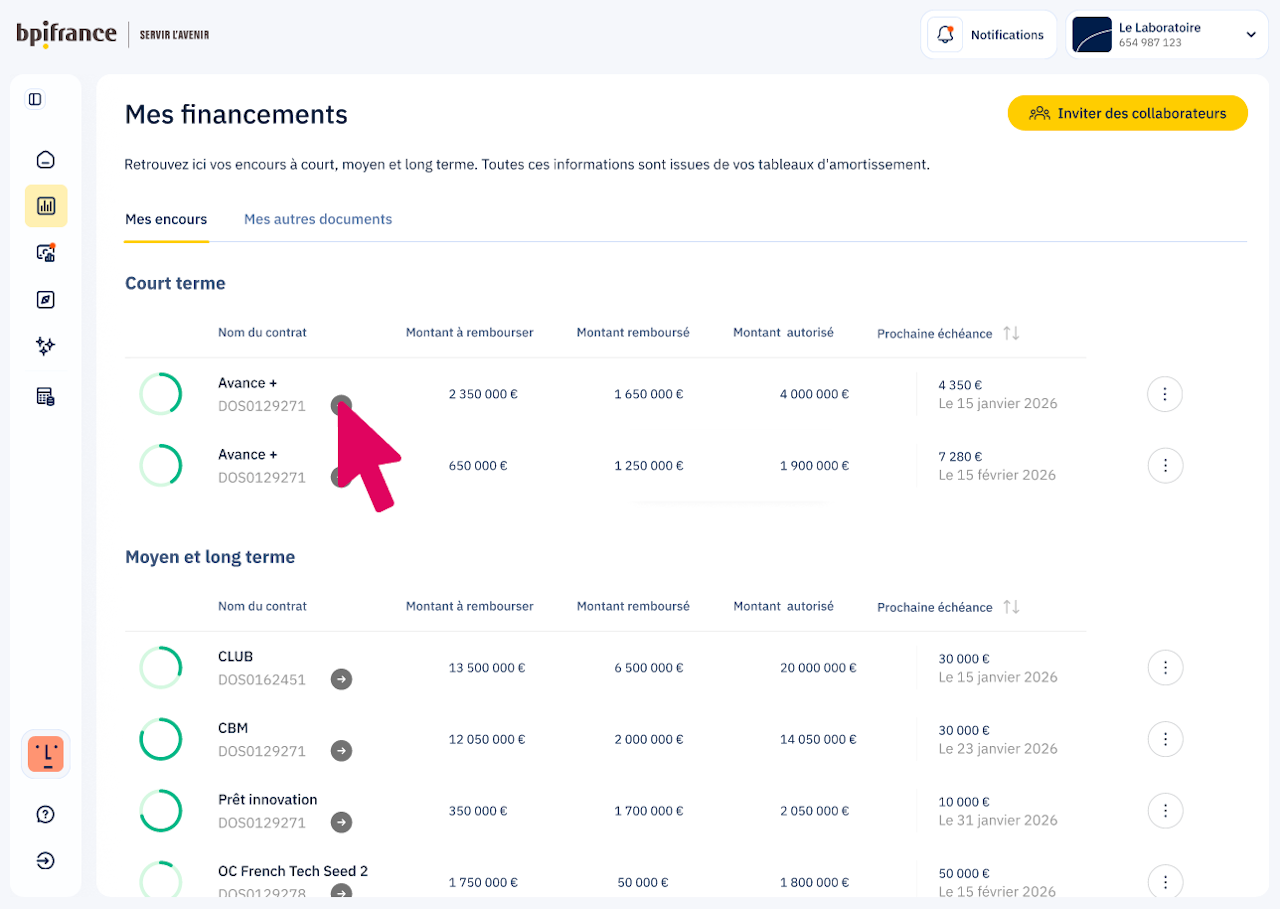
Task: Click the logout icon in sidebar
Action: tap(45, 861)
